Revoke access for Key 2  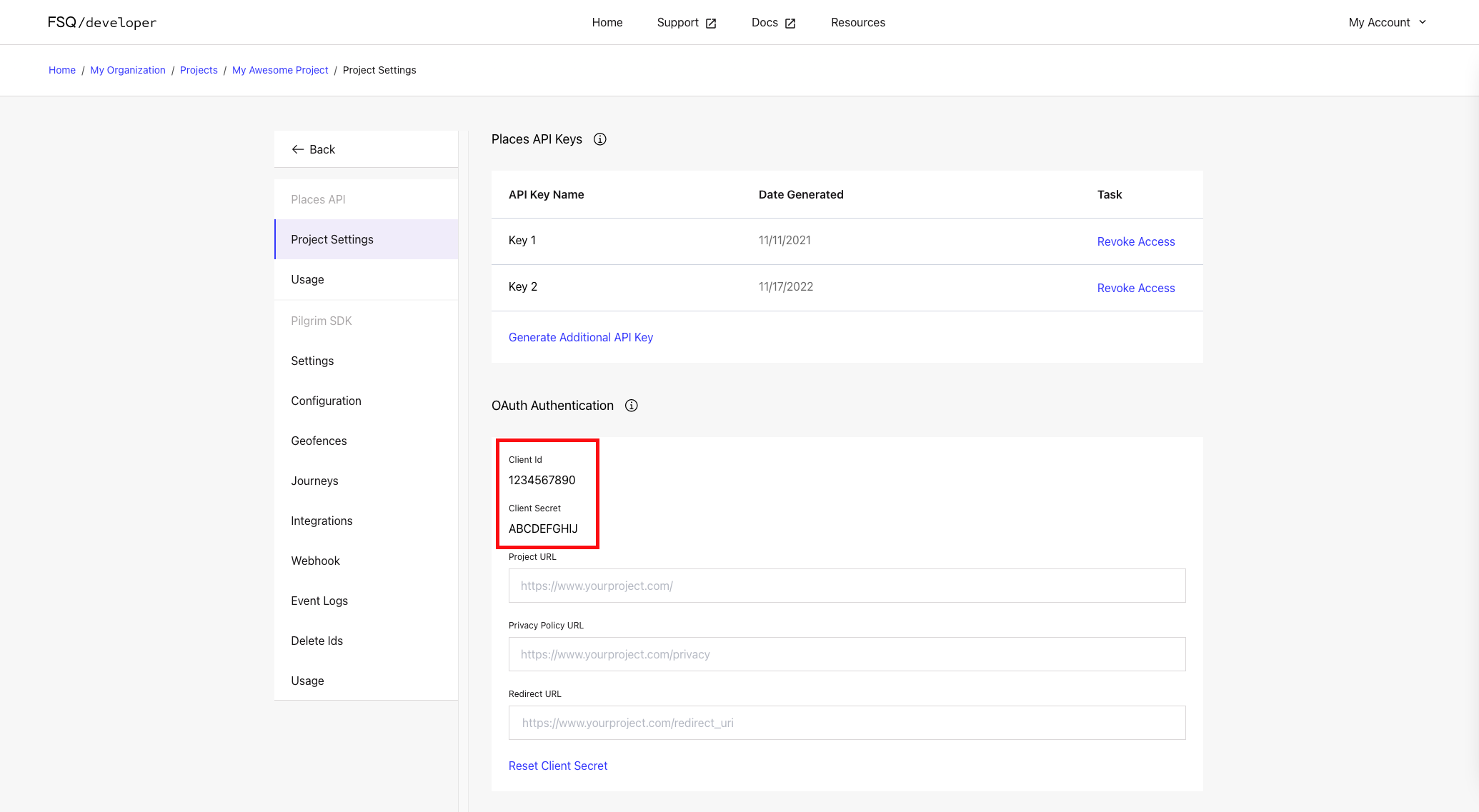coord(1136,288)
